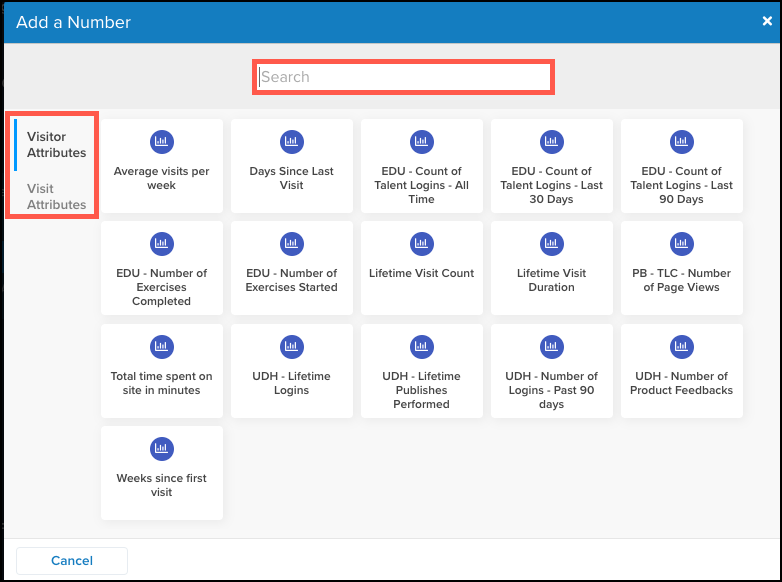Image resolution: width=782 pixels, height=582 pixels.
Task: Open the Visit Attributes tab
Action: tap(56, 197)
